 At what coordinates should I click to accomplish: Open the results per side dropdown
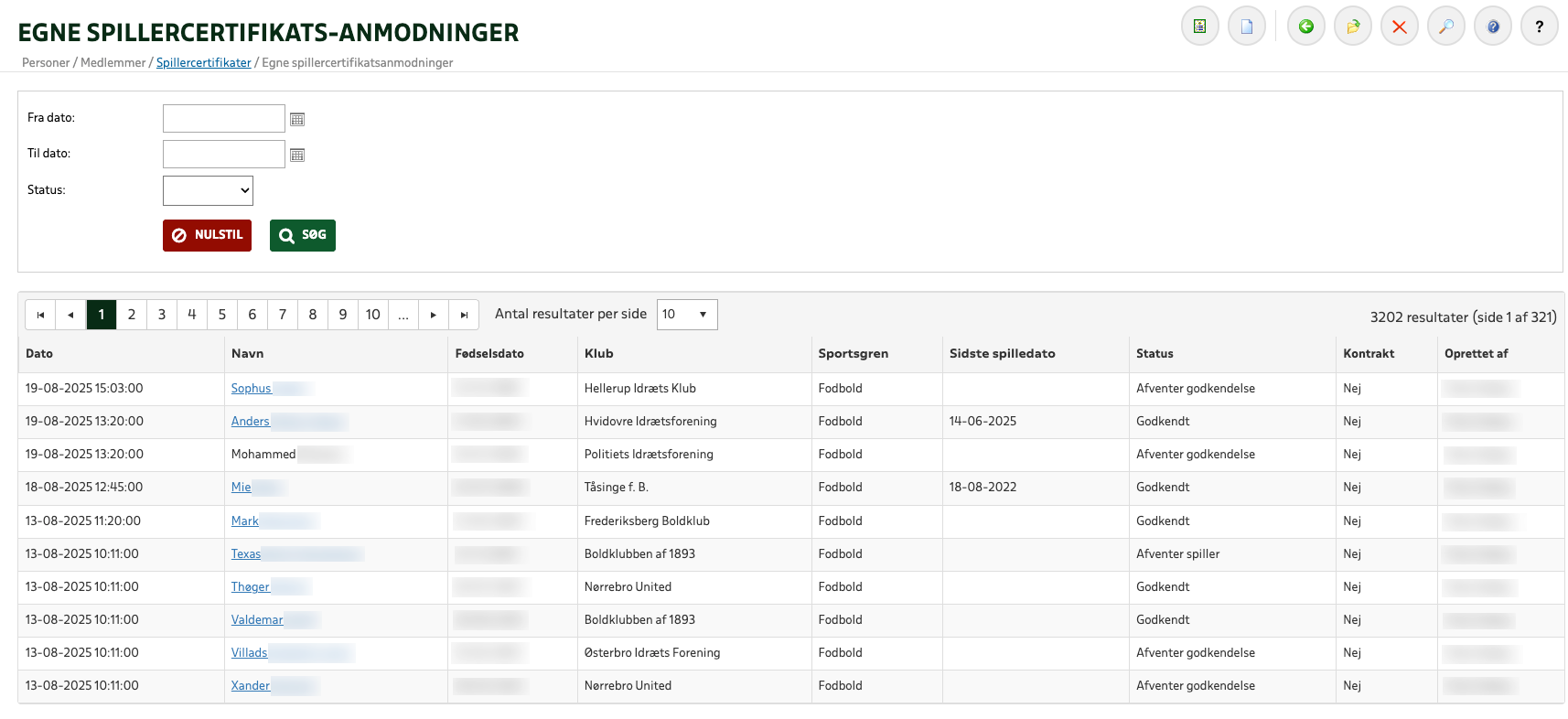coord(686,315)
